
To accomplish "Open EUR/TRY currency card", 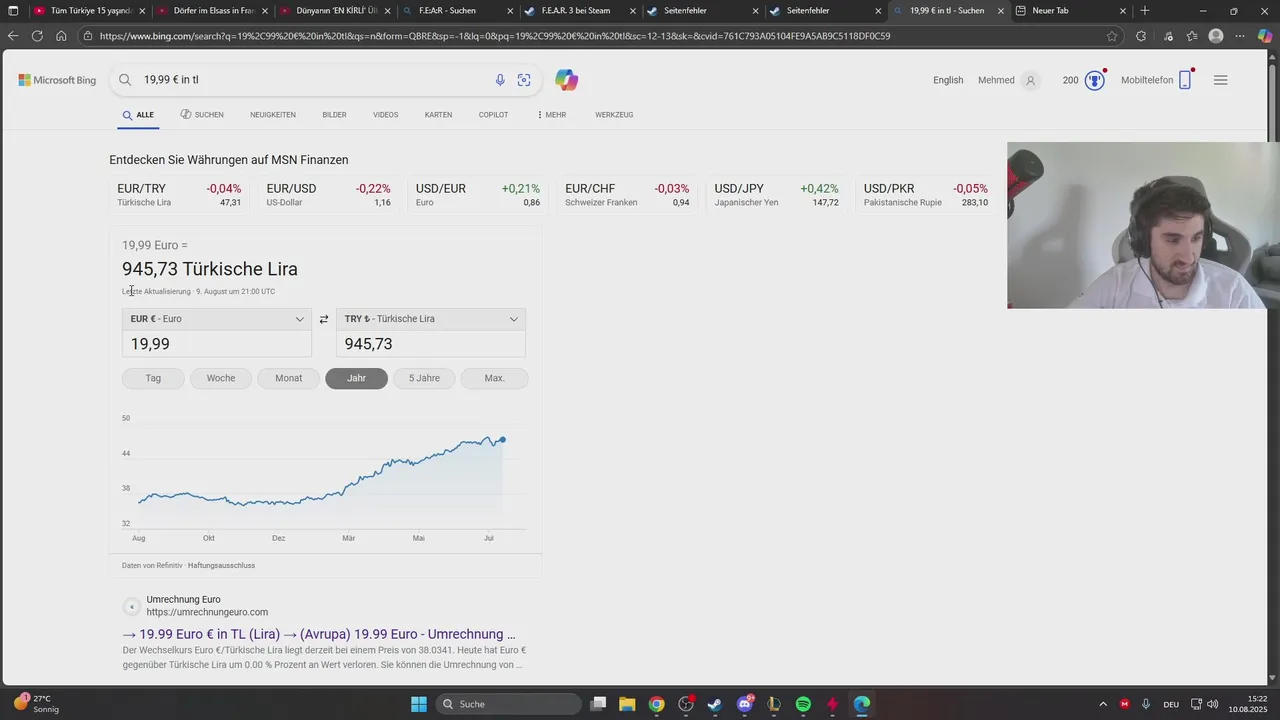I will pos(179,195).
